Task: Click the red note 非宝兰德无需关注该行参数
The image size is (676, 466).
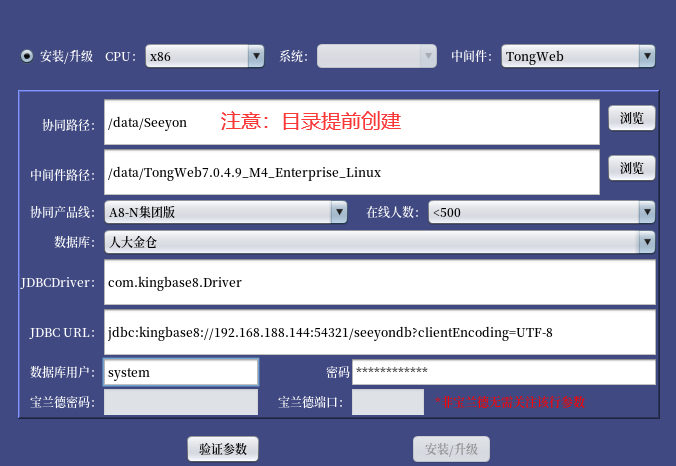Action: click(x=510, y=402)
